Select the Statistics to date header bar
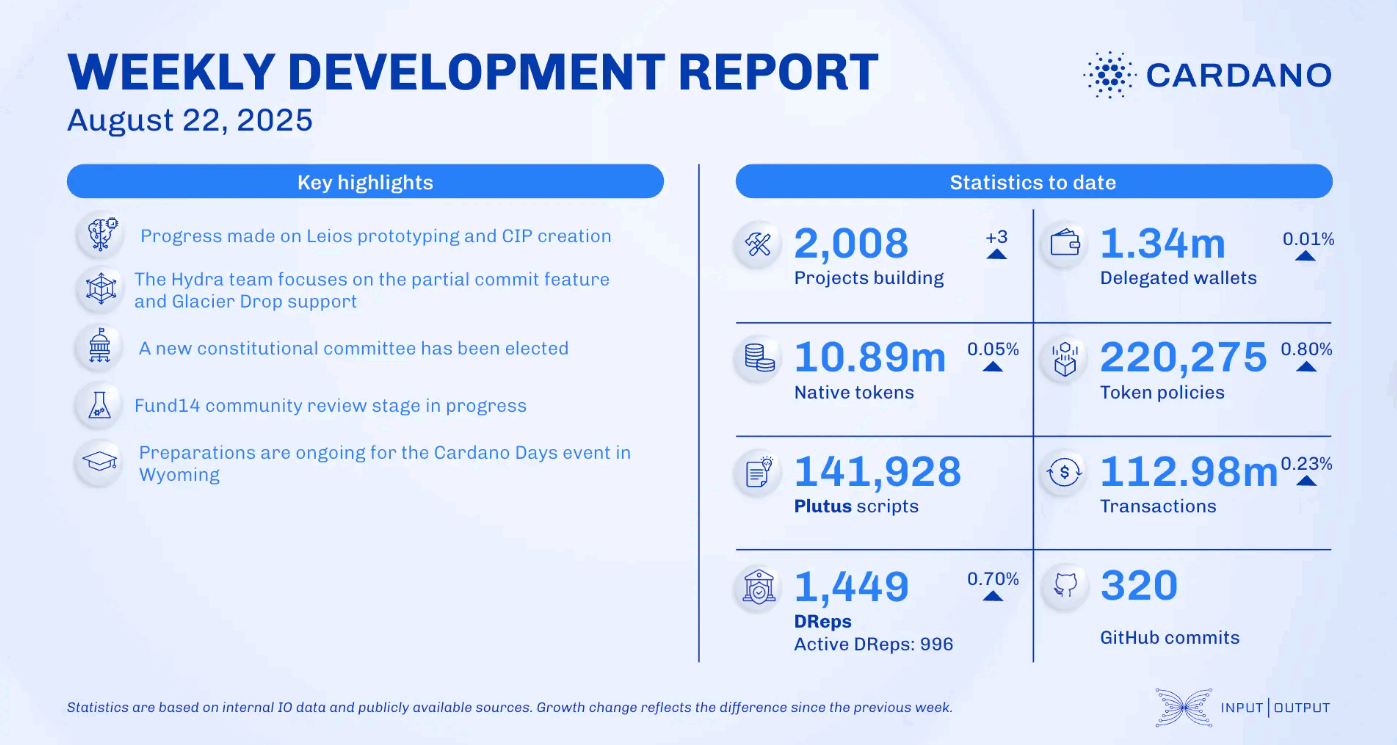Image resolution: width=1397 pixels, height=745 pixels. (x=1034, y=182)
